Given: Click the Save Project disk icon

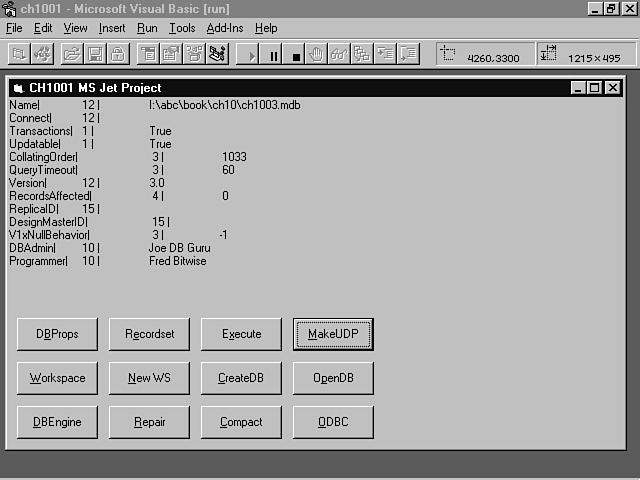Looking at the screenshot, I should (x=94, y=54).
